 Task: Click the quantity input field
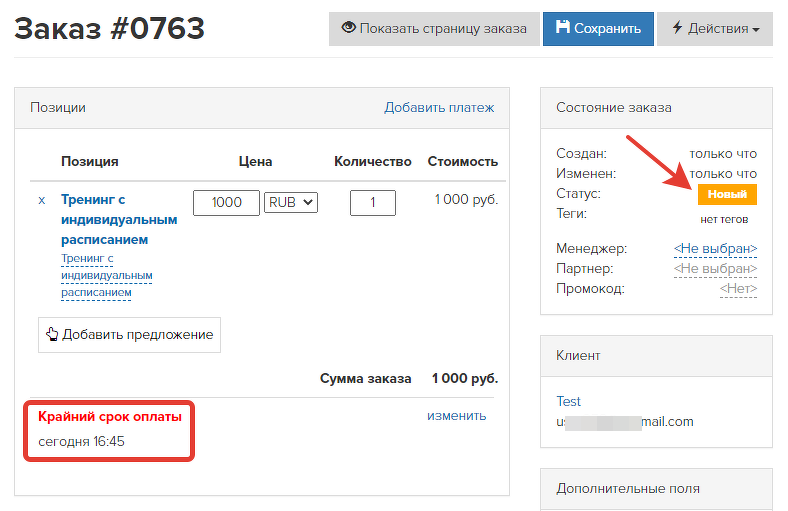[373, 202]
